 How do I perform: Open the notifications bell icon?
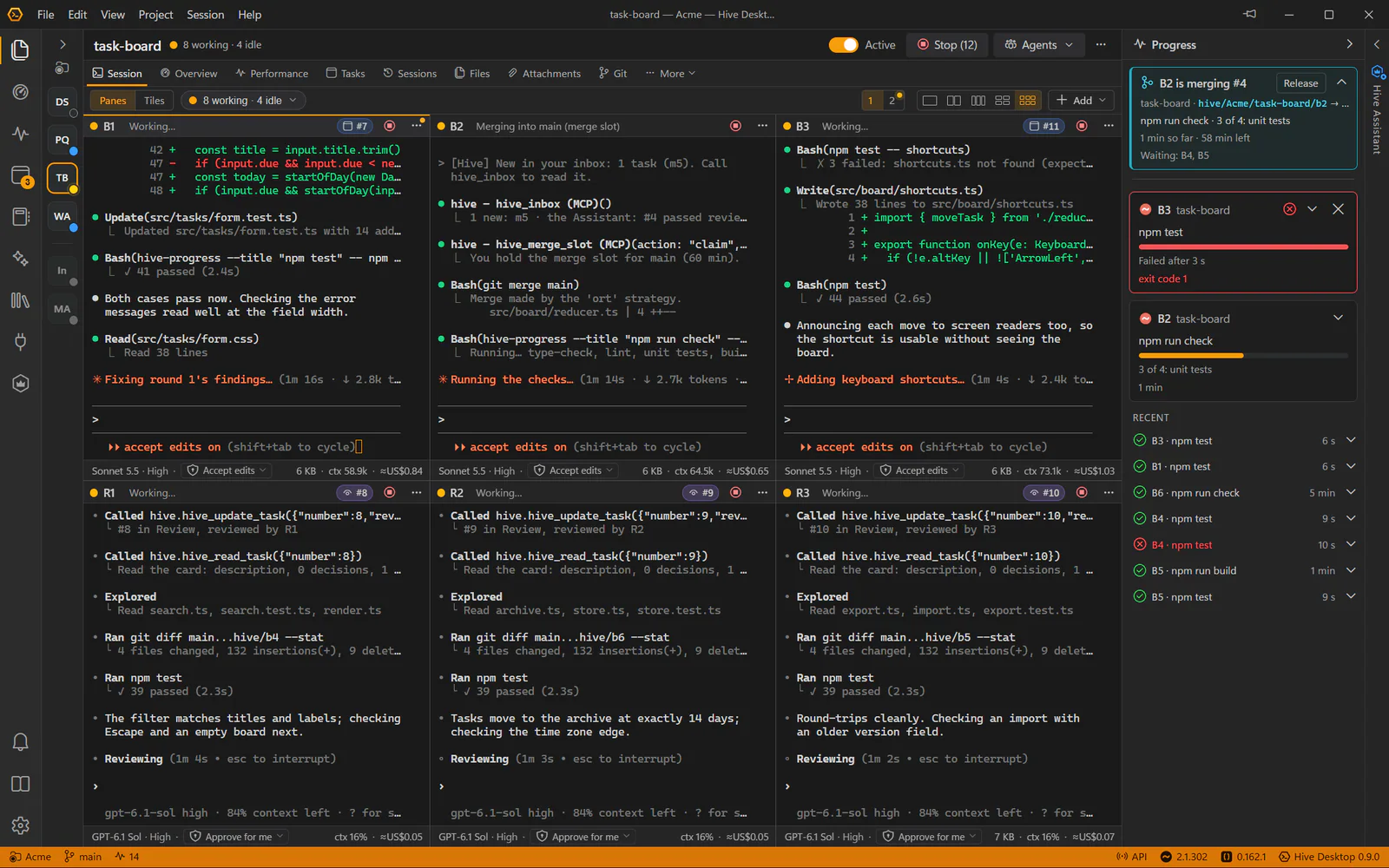click(x=20, y=742)
